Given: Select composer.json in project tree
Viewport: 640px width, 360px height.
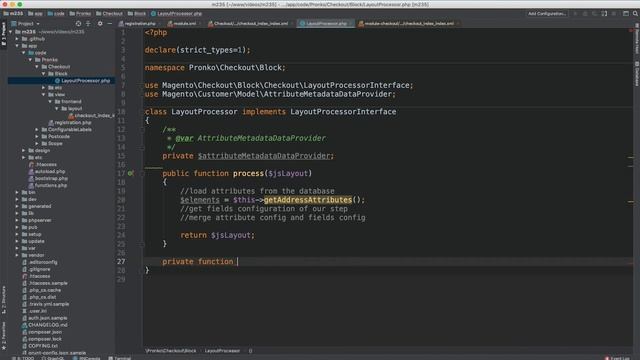Looking at the screenshot, I should 45,332.
